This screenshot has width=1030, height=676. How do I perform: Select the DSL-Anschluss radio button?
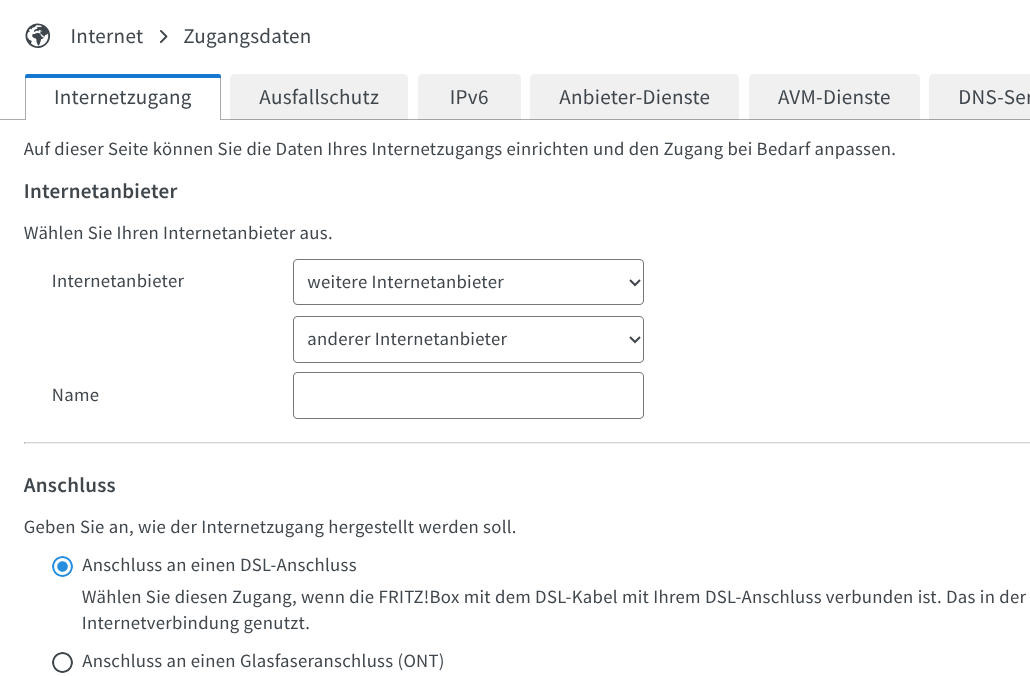(62, 567)
